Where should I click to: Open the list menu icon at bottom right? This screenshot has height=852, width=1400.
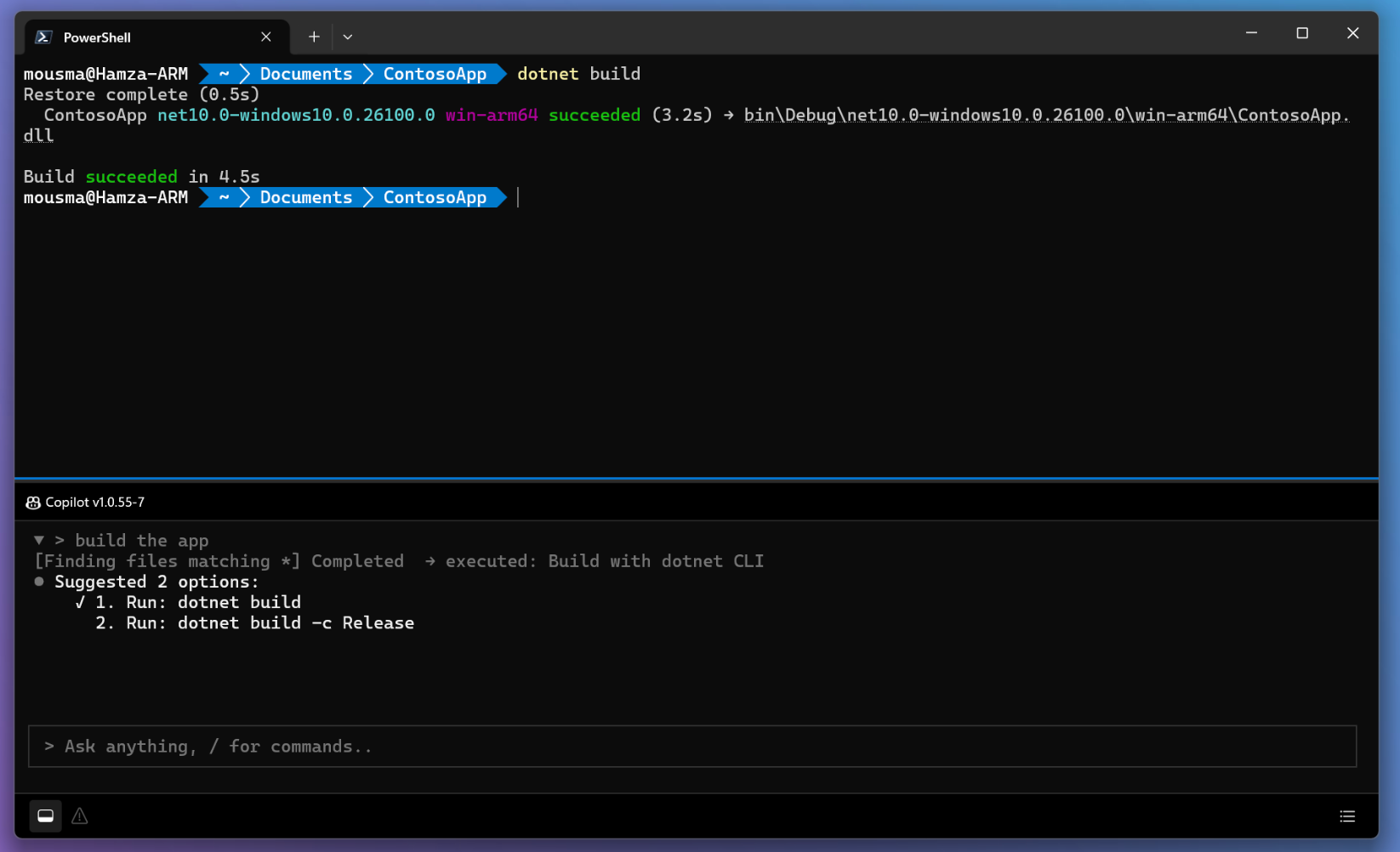pos(1347,816)
